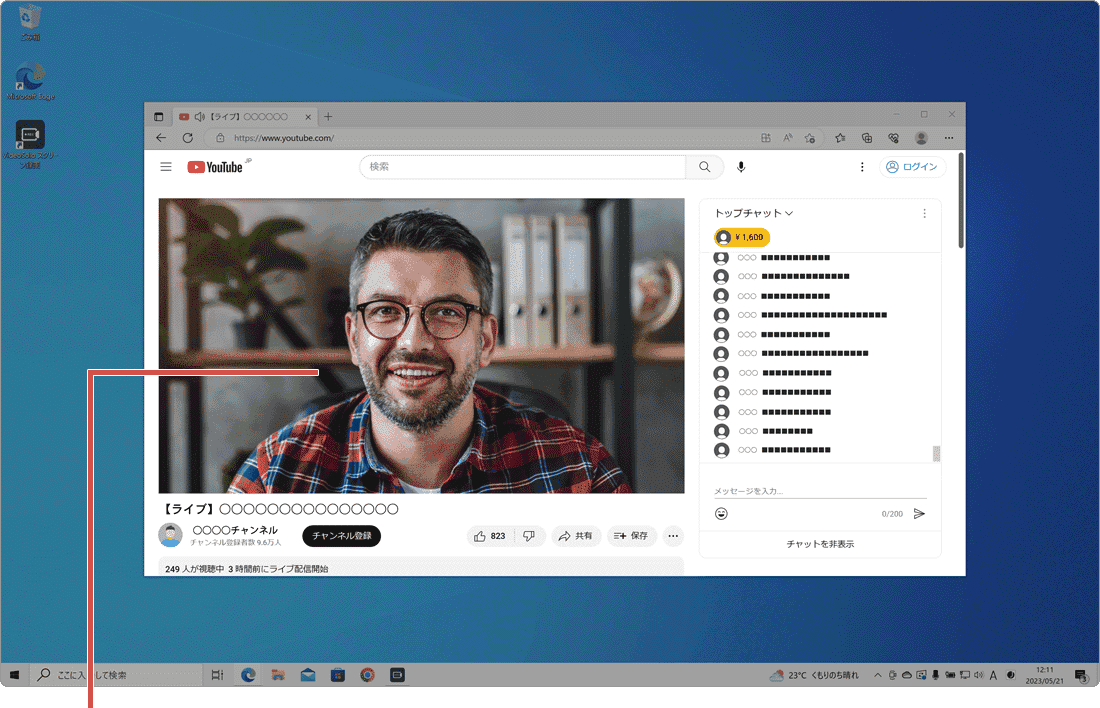Screen dimensions: 1100x708
Task: Open the YouTube hamburger guide menu
Action: pyautogui.click(x=166, y=167)
